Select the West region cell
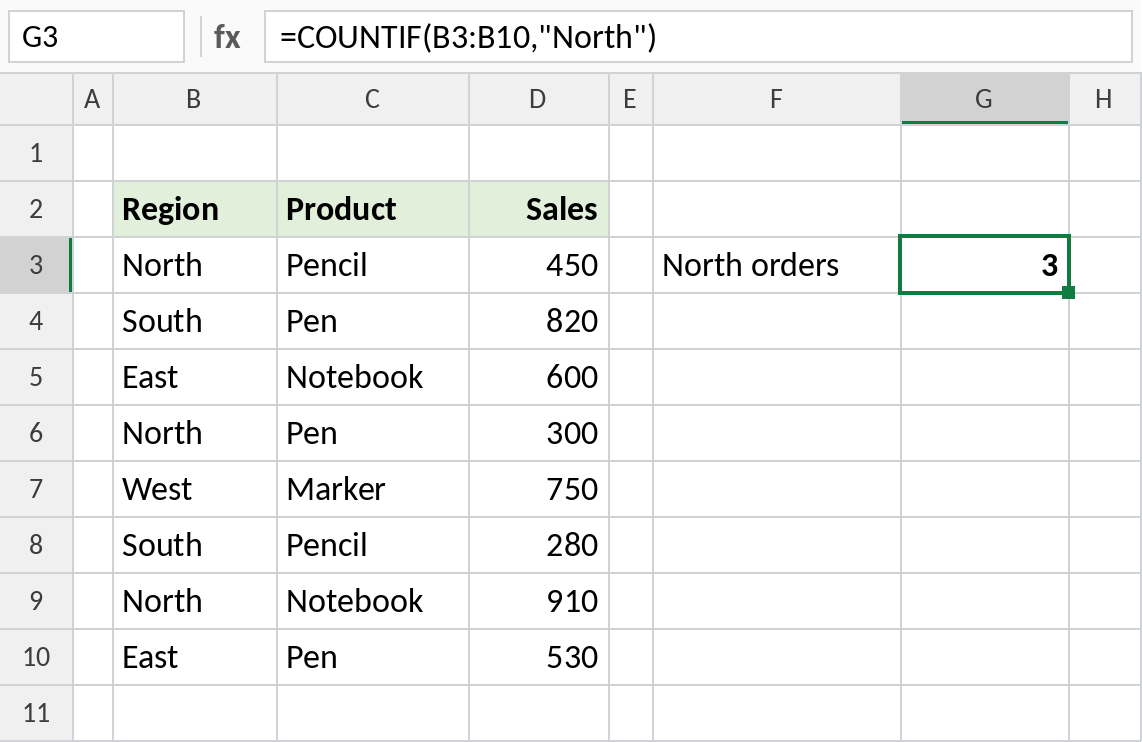Screen dimensions: 1142x742 pos(194,489)
